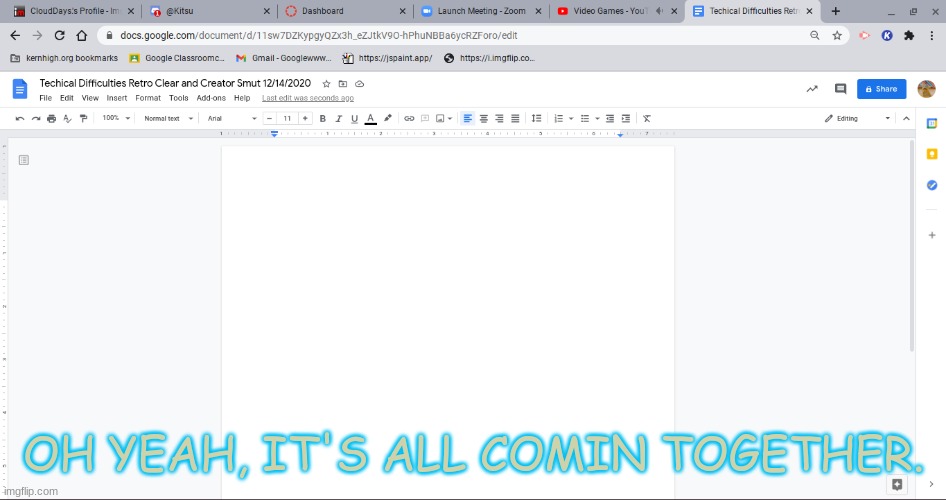Reload the page in Chrome
Image resolution: width=946 pixels, height=500 pixels.
59,36
